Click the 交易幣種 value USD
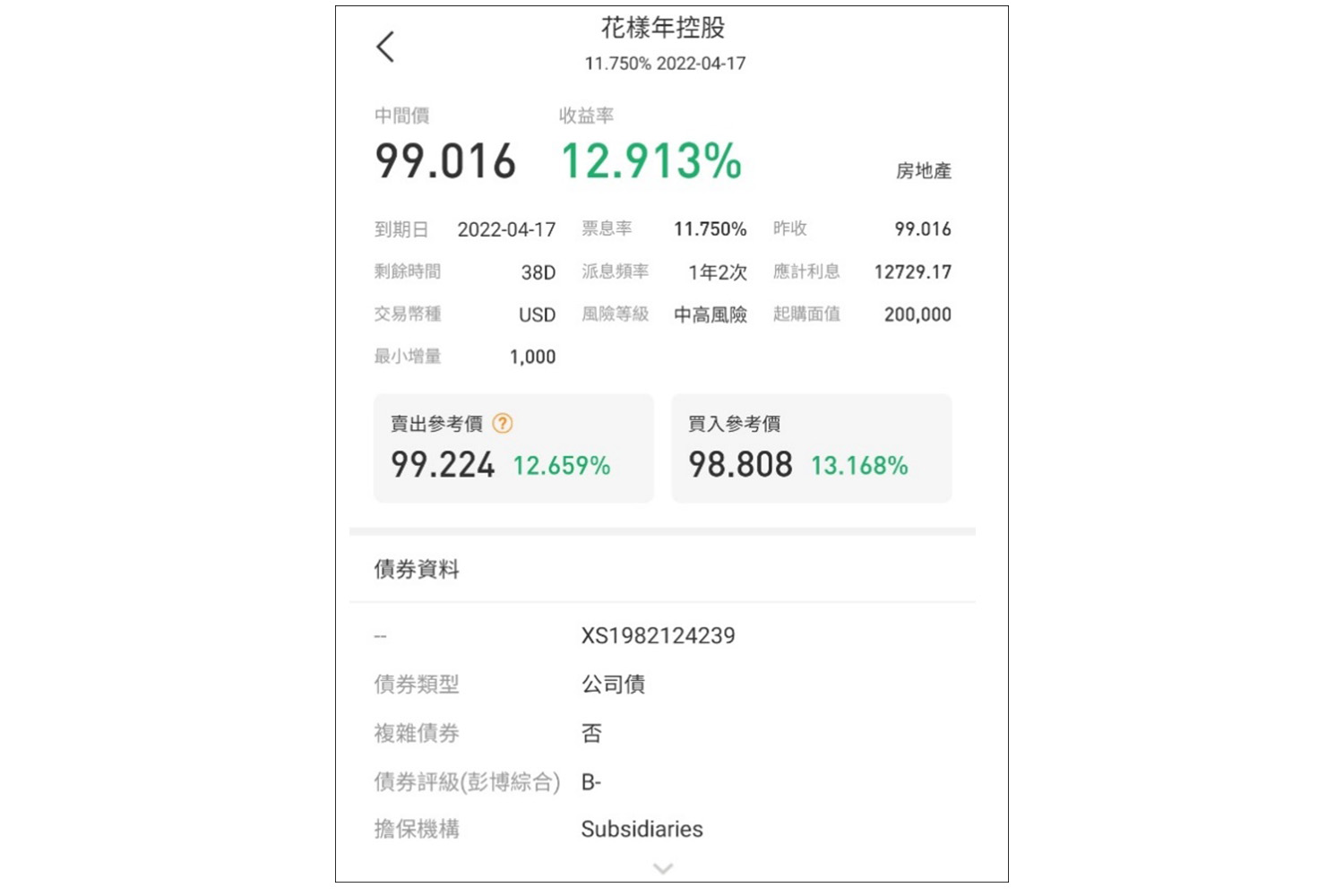 538,315
